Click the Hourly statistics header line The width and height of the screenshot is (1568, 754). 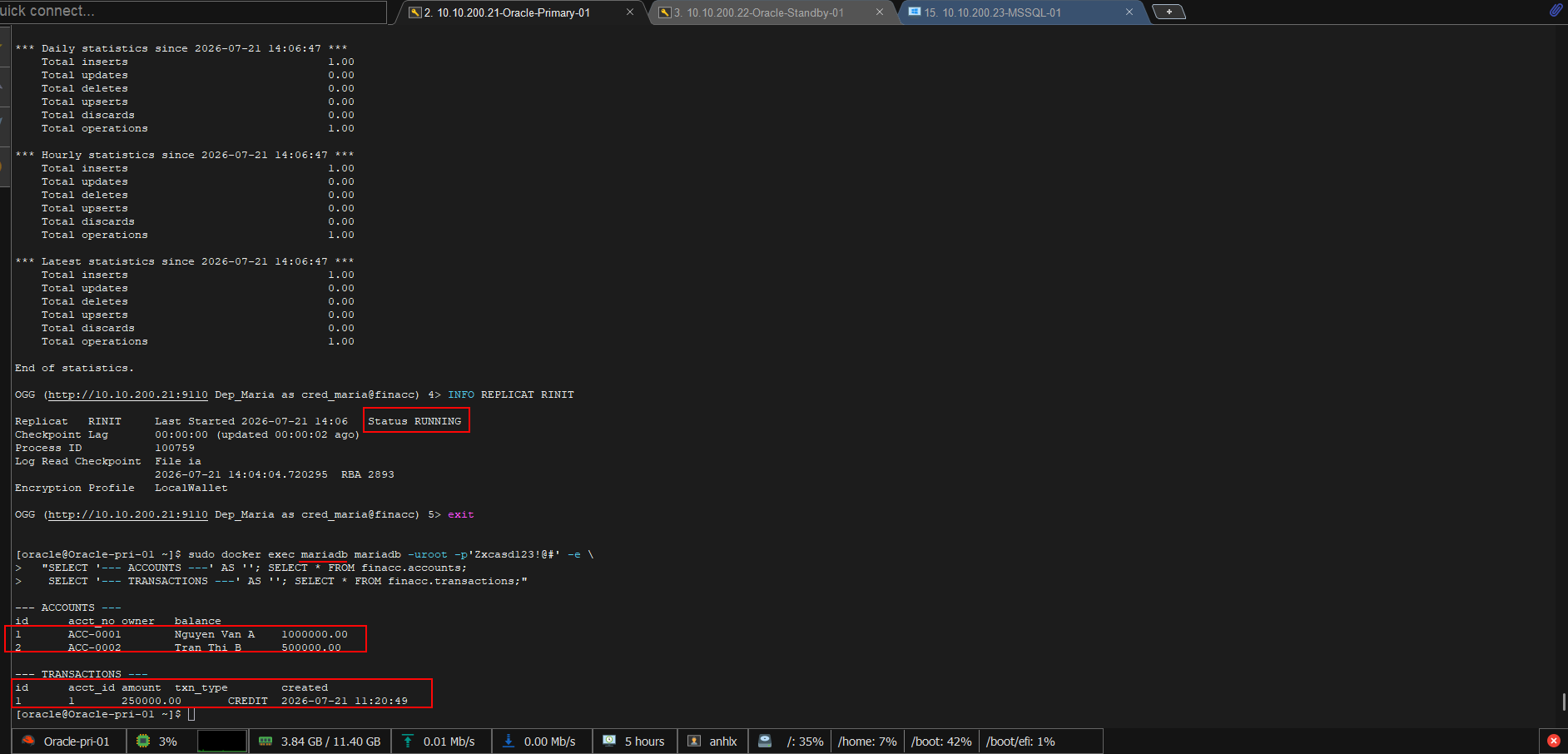(x=185, y=155)
